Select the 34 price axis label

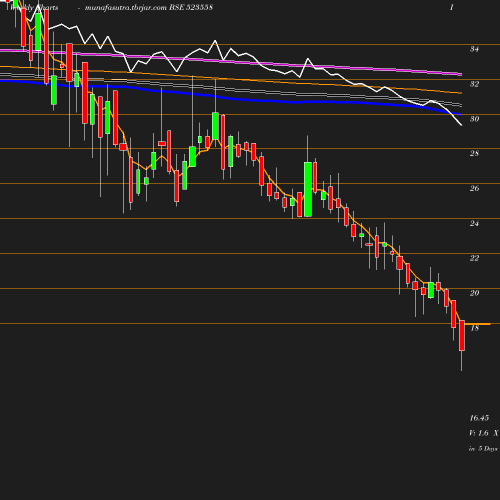[x=474, y=49]
